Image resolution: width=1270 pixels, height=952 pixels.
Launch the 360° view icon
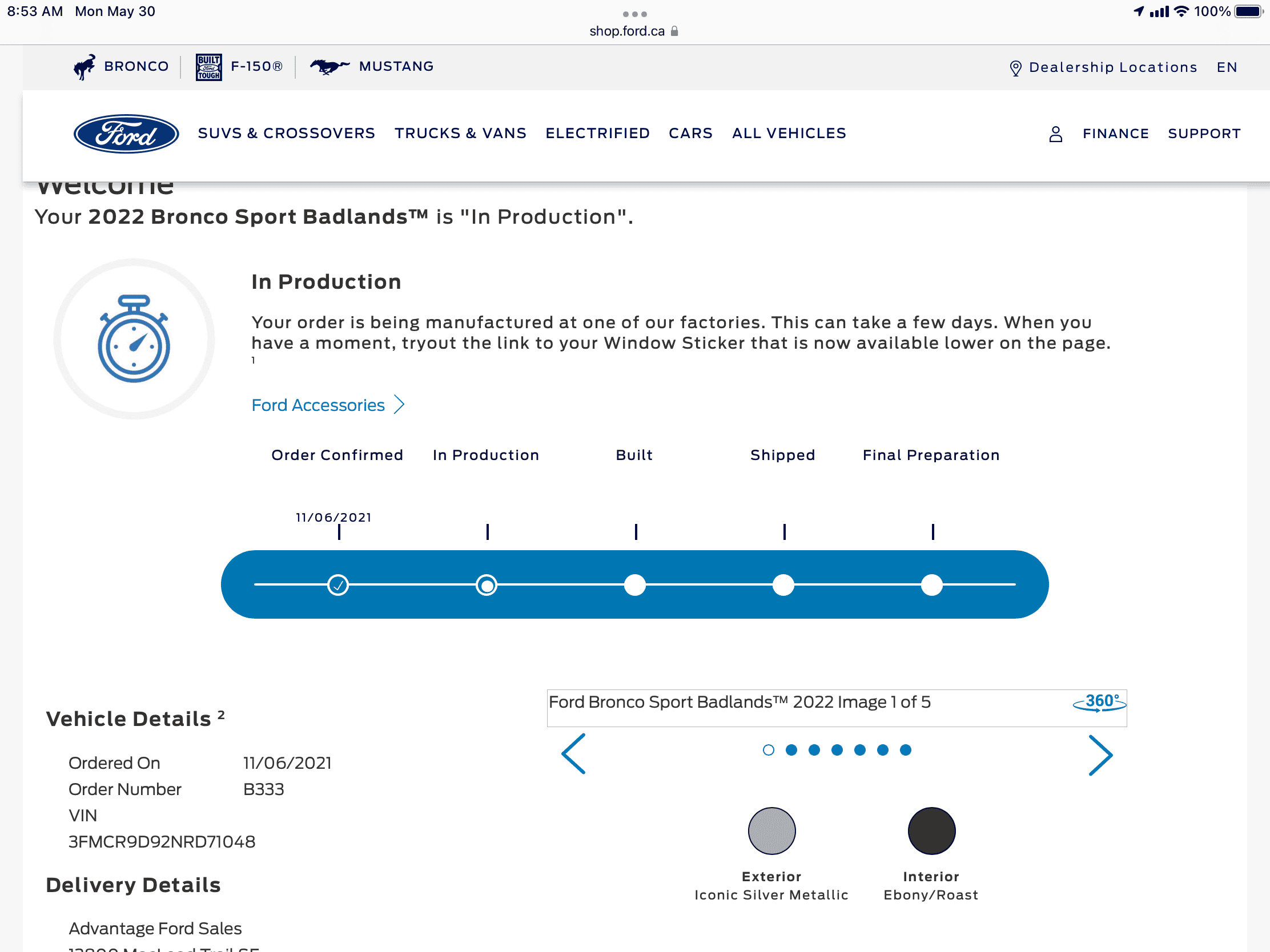pyautogui.click(x=1099, y=702)
